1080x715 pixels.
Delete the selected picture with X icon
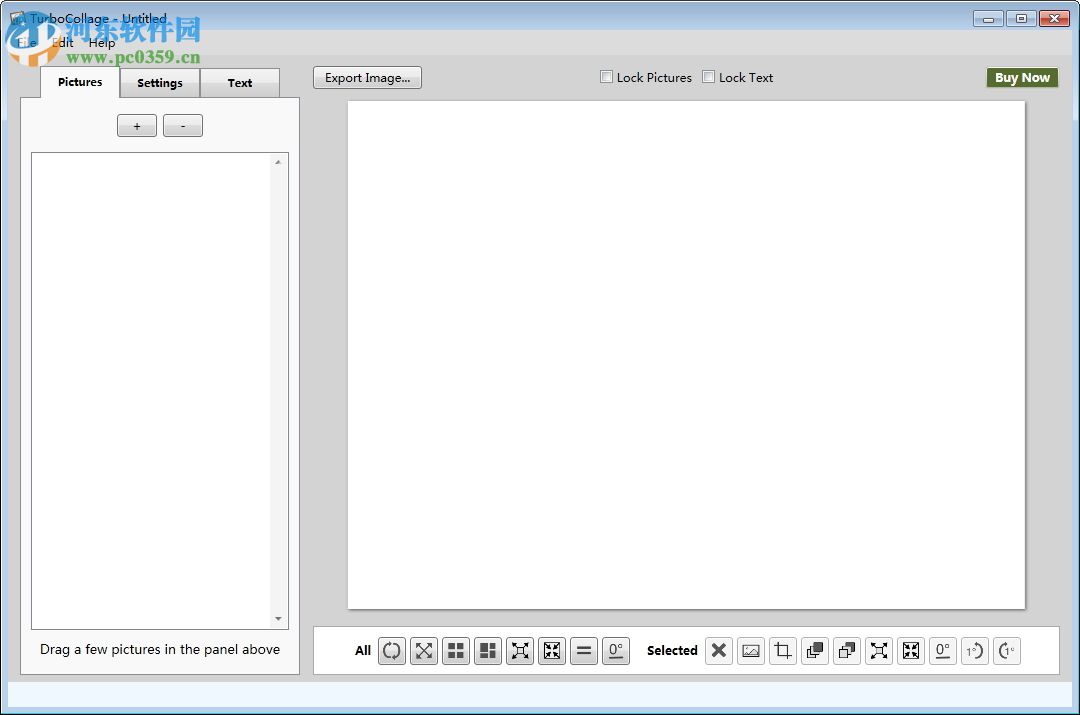click(x=718, y=650)
